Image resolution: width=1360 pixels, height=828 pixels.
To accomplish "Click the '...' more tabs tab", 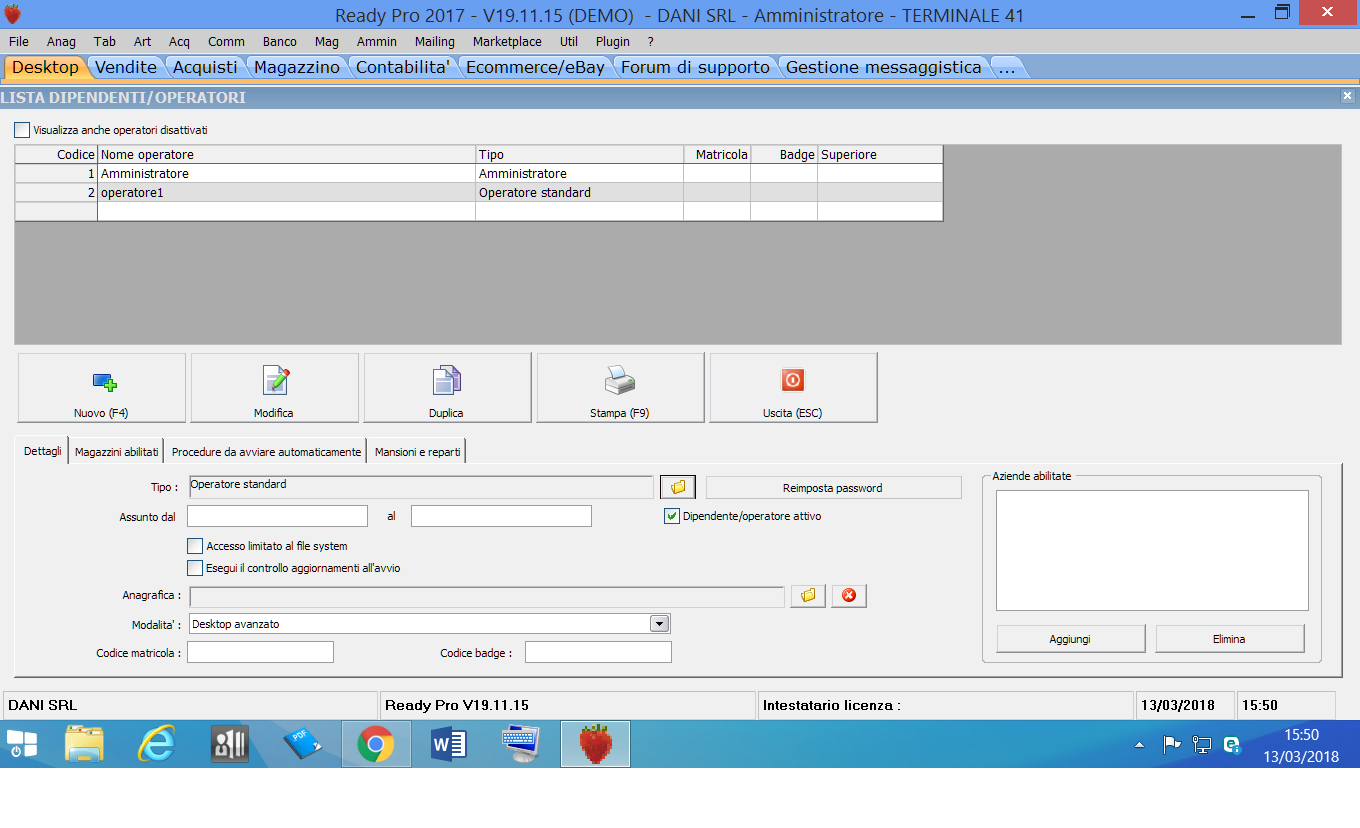I will click(x=1007, y=67).
